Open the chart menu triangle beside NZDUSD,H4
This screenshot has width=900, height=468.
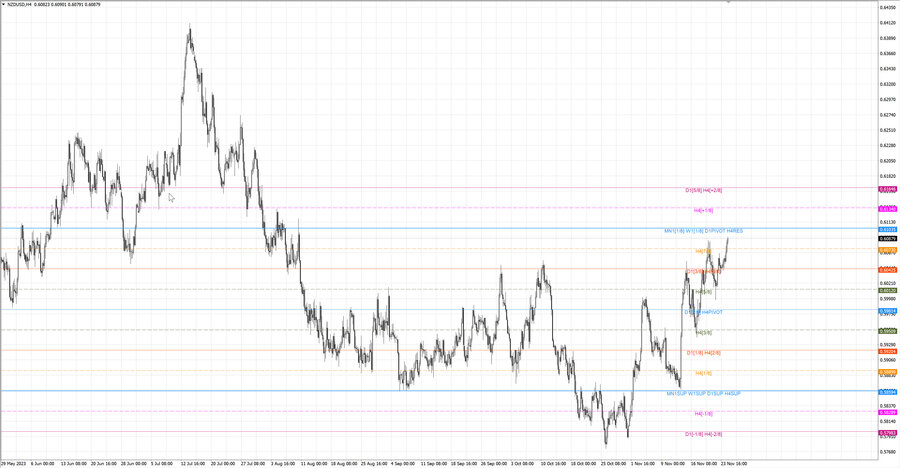(x=3, y=5)
